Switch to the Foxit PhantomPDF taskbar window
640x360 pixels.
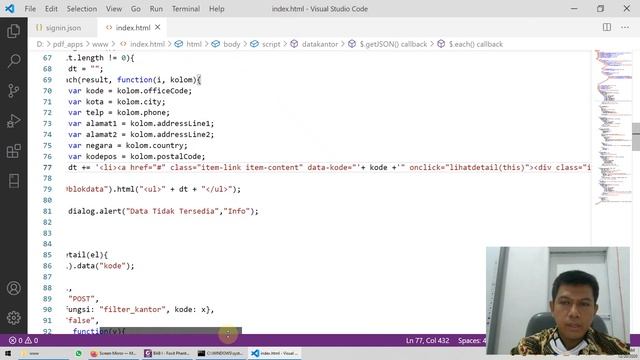167,353
